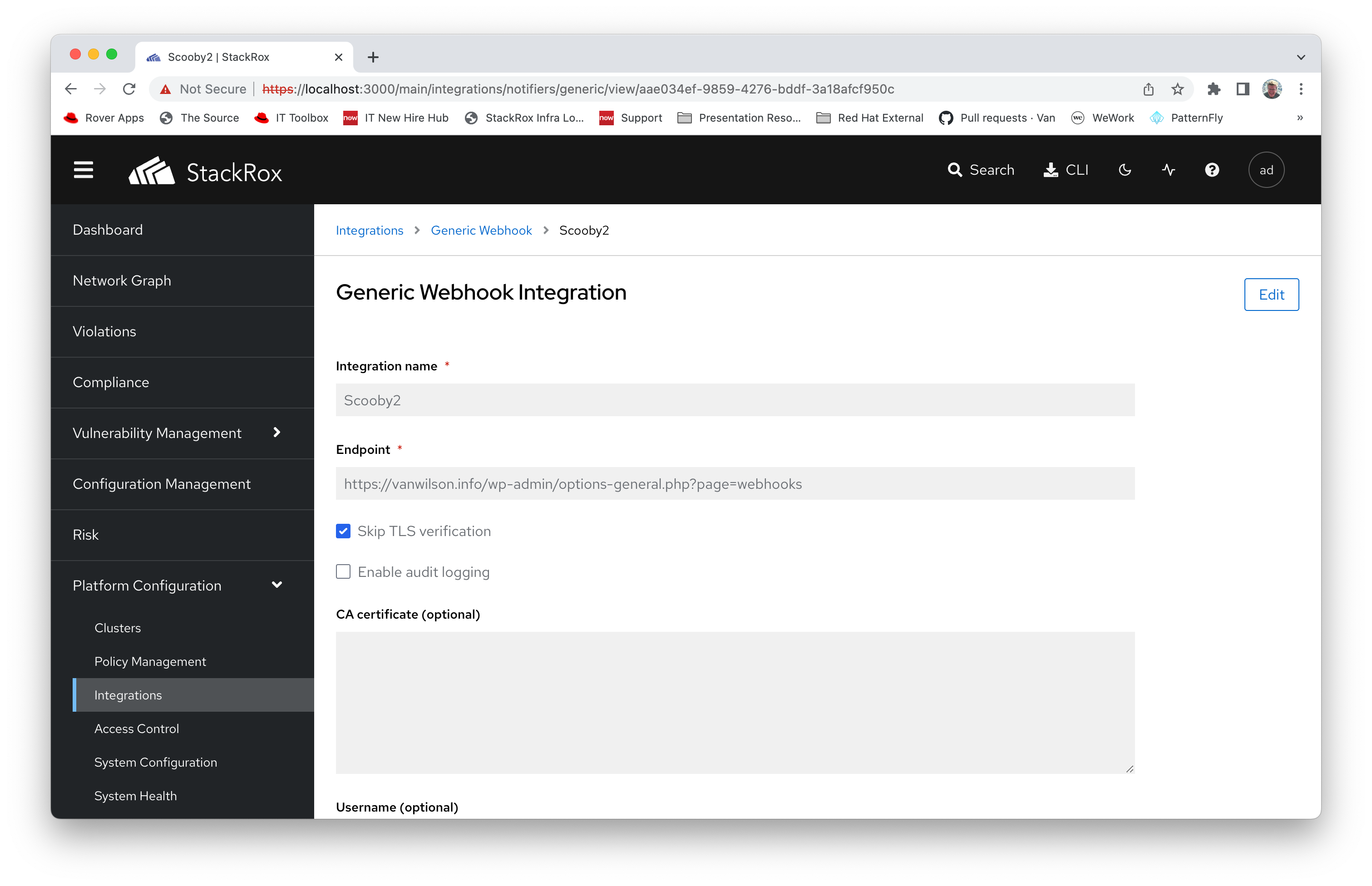Show hidden bookmarks overflow chevron
Screen dimensions: 1372x886
point(1299,118)
